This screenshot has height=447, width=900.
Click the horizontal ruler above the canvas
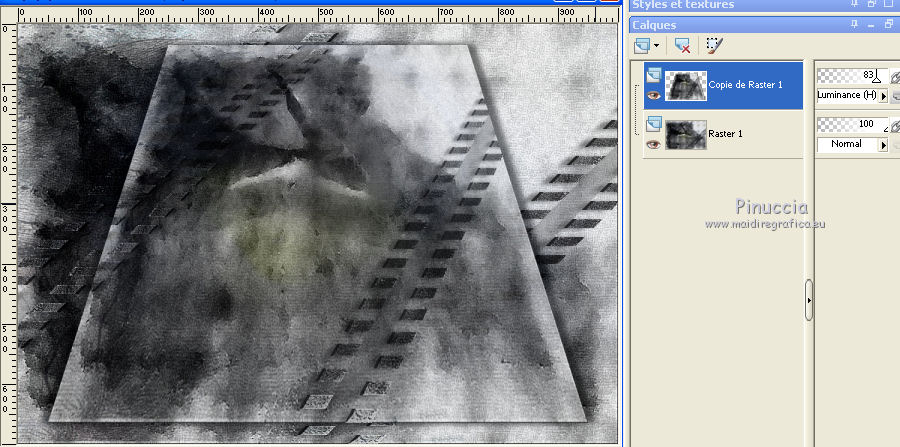coord(317,14)
